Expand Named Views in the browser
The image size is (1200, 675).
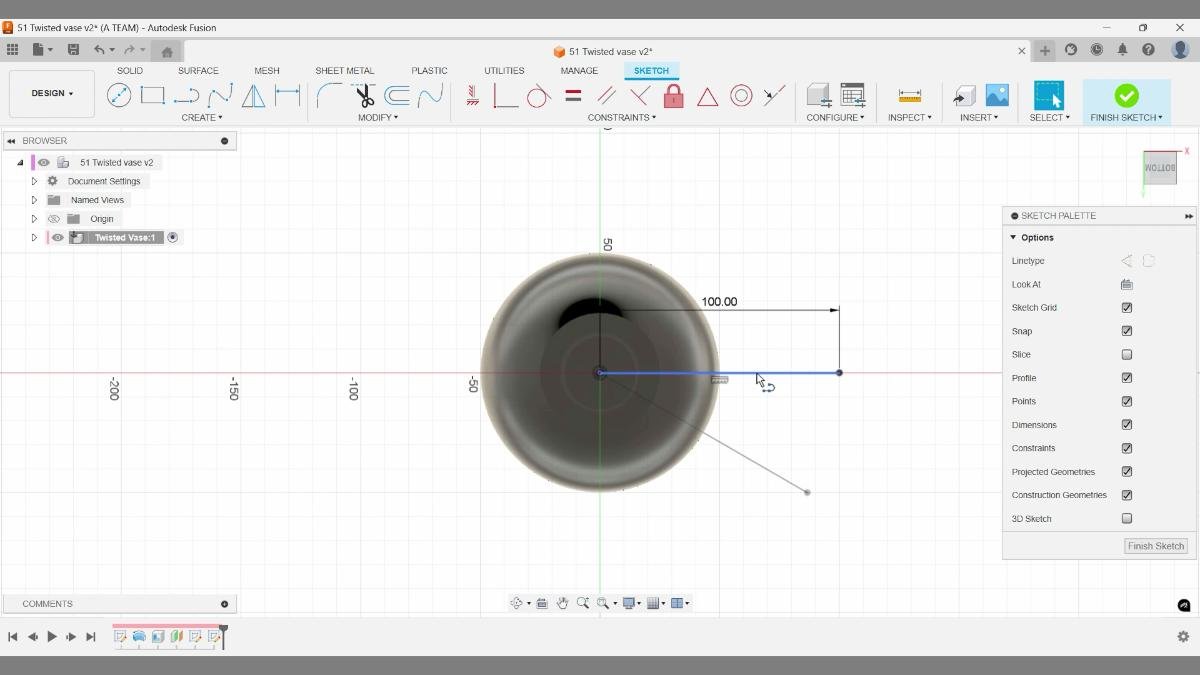34,199
